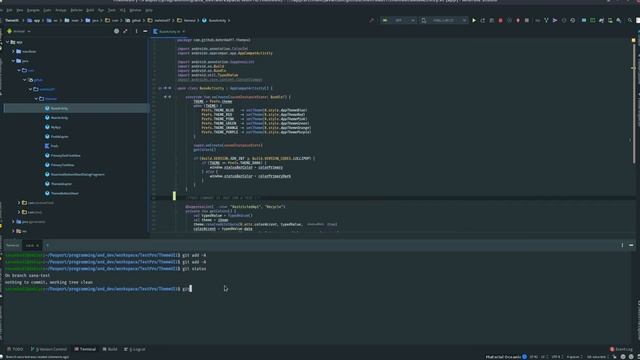
Task: Expand the com (test) package
Action: point(19,212)
